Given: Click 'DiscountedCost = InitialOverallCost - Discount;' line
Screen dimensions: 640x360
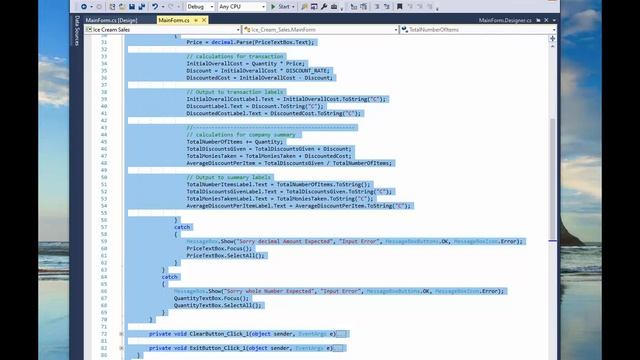Looking at the screenshot, I should (x=260, y=78).
